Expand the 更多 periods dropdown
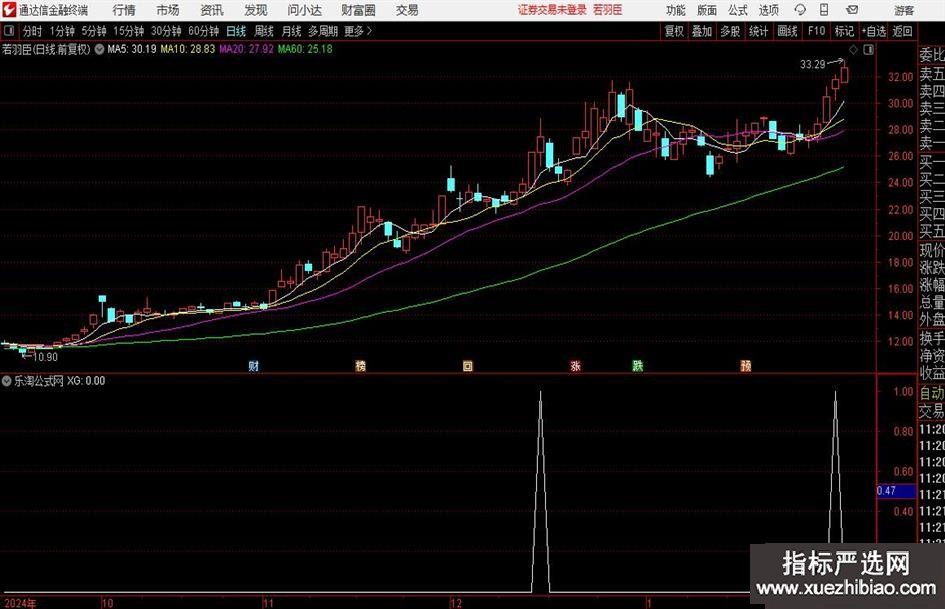Screen dimensions: 945x609 tap(354, 31)
